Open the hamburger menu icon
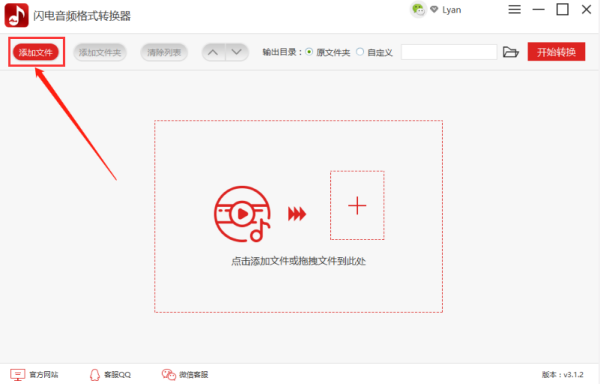 (x=515, y=10)
